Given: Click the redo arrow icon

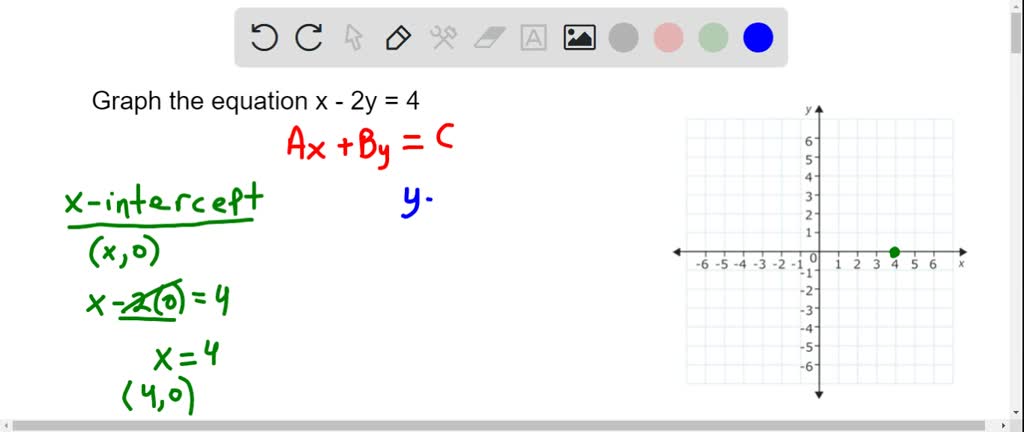Looking at the screenshot, I should point(308,38).
